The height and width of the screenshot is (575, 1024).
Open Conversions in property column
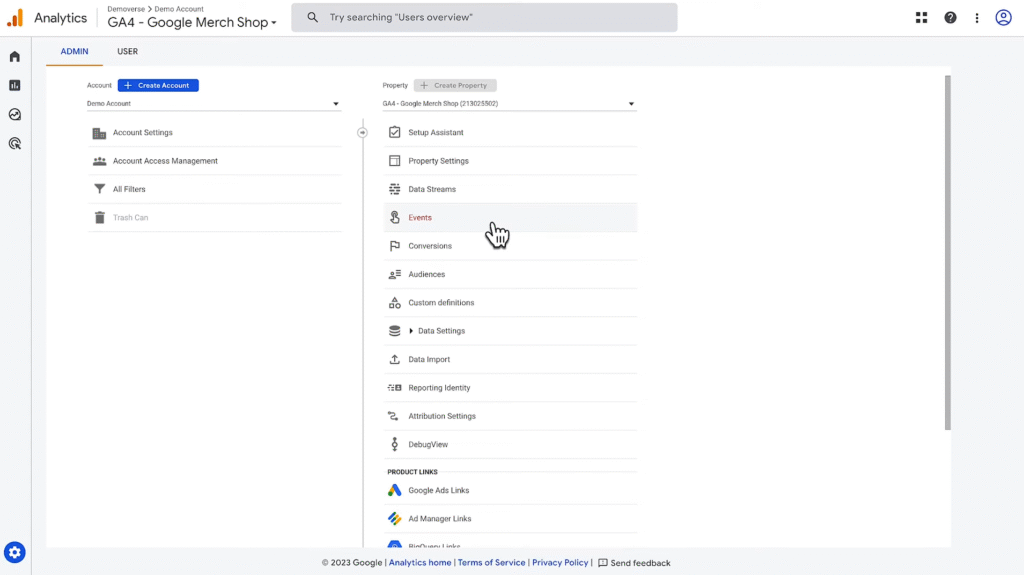511,246
